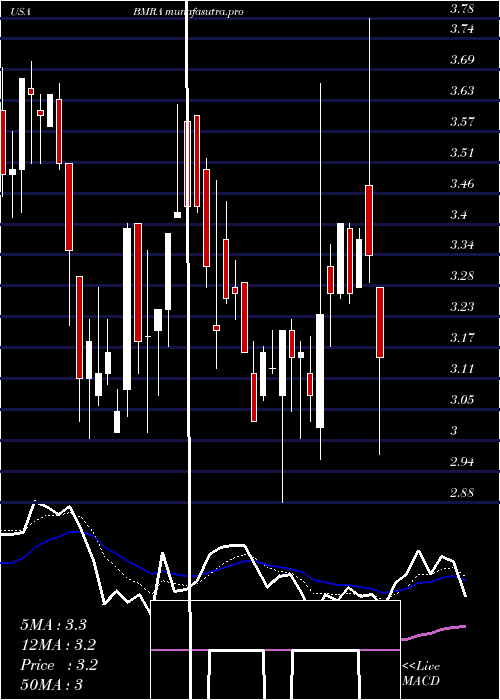
Task: Click the 3.46 price axis label
Action: tap(462, 183)
